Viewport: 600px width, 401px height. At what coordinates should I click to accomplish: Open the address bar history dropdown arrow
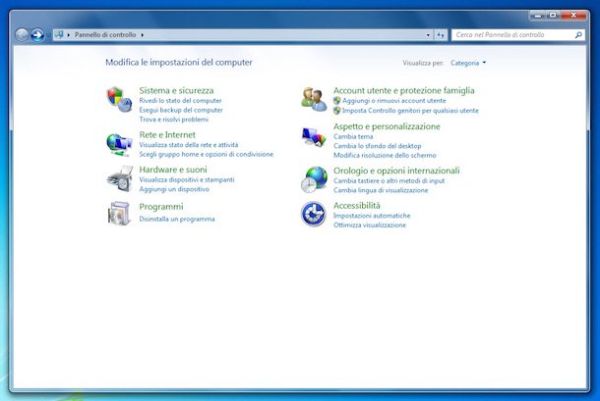pos(426,35)
